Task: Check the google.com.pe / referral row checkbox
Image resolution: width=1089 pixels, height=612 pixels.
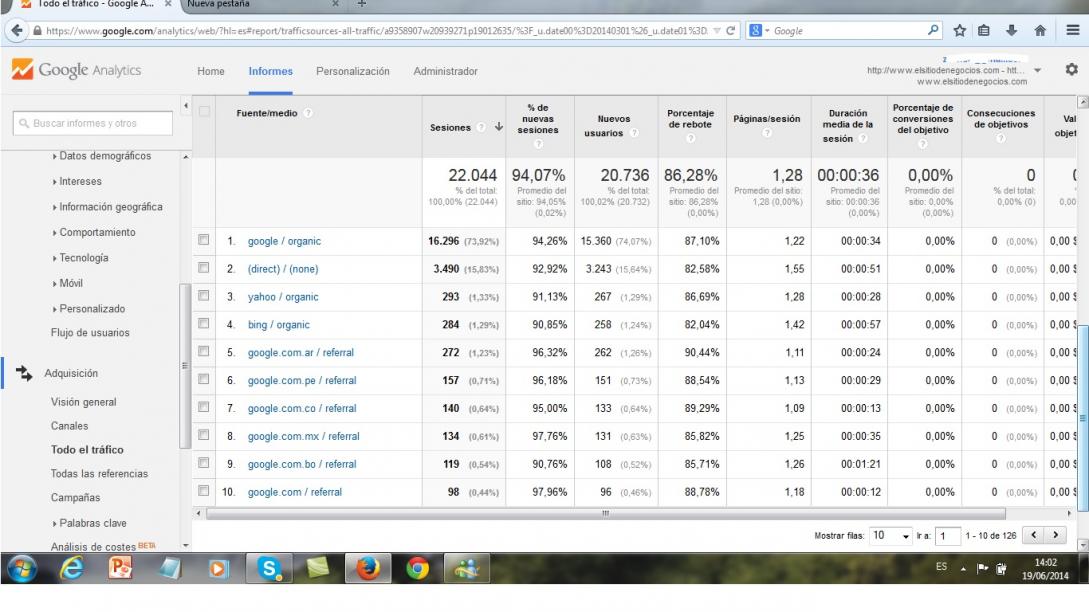Action: coord(203,379)
